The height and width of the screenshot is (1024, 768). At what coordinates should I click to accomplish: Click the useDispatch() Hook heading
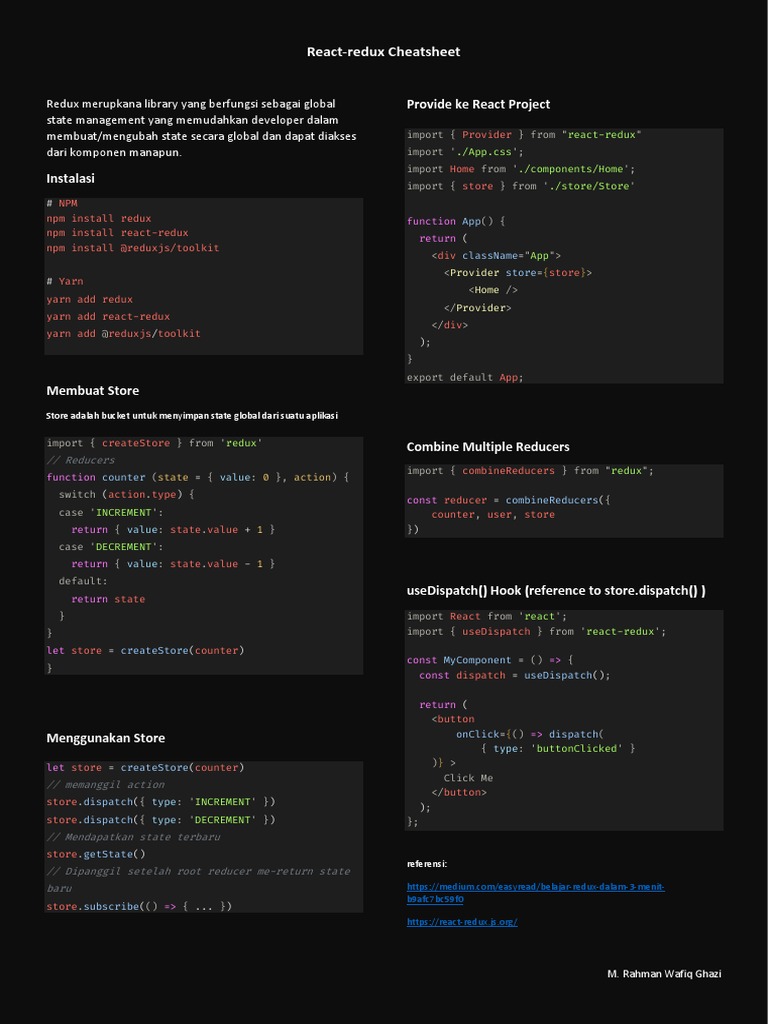(x=556, y=590)
